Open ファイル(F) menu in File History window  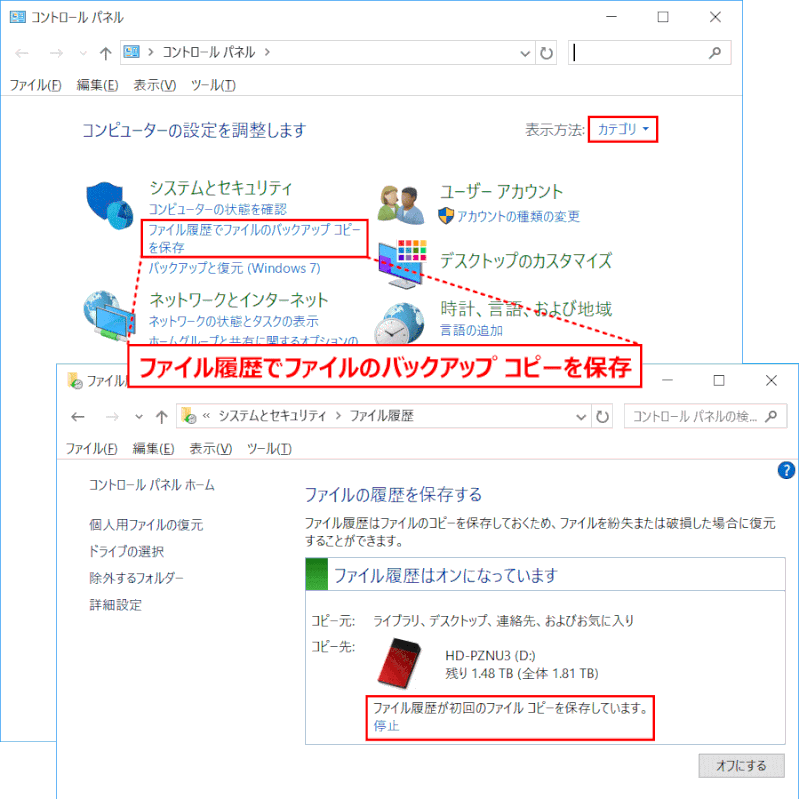click(x=91, y=449)
